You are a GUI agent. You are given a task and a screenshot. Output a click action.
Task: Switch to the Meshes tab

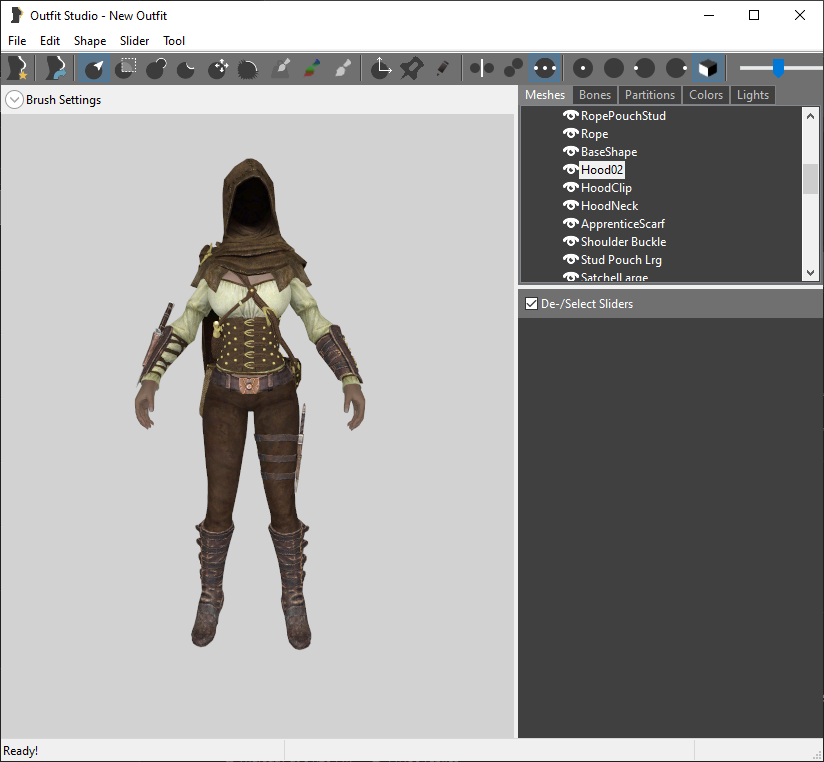coord(545,95)
